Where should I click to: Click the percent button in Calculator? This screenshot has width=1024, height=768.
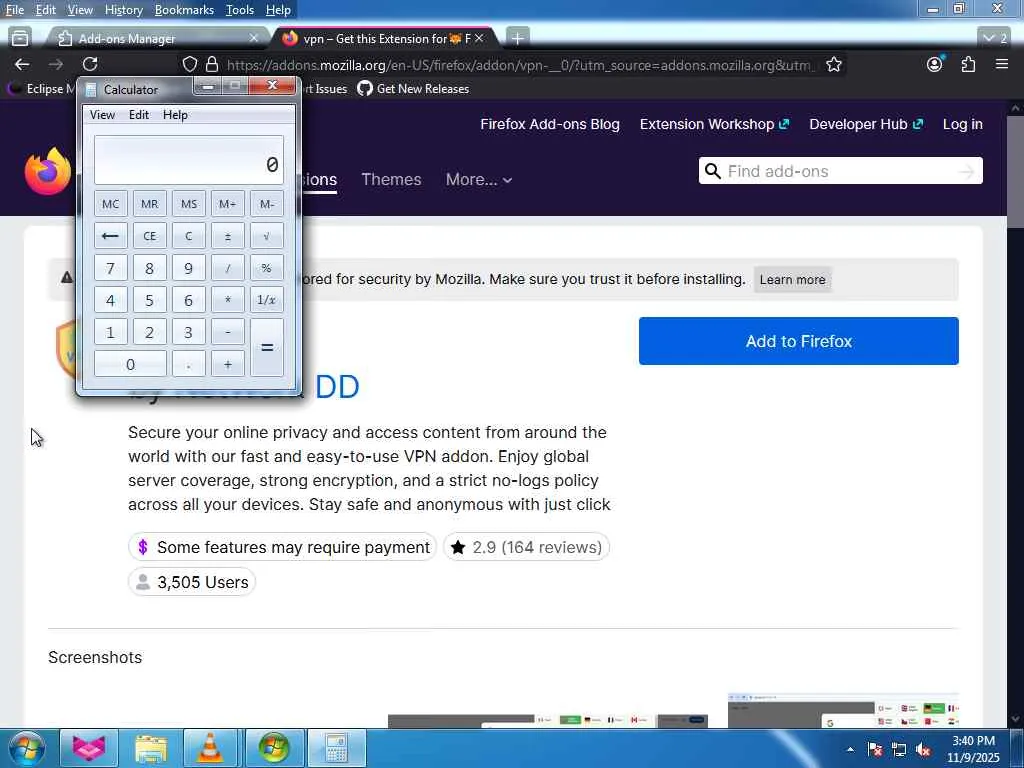click(266, 268)
